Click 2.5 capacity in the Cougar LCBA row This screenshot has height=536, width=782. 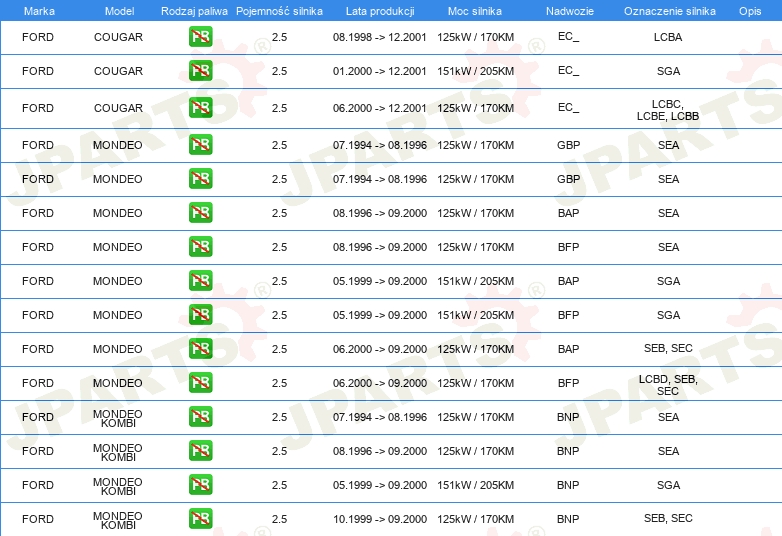[x=279, y=37]
